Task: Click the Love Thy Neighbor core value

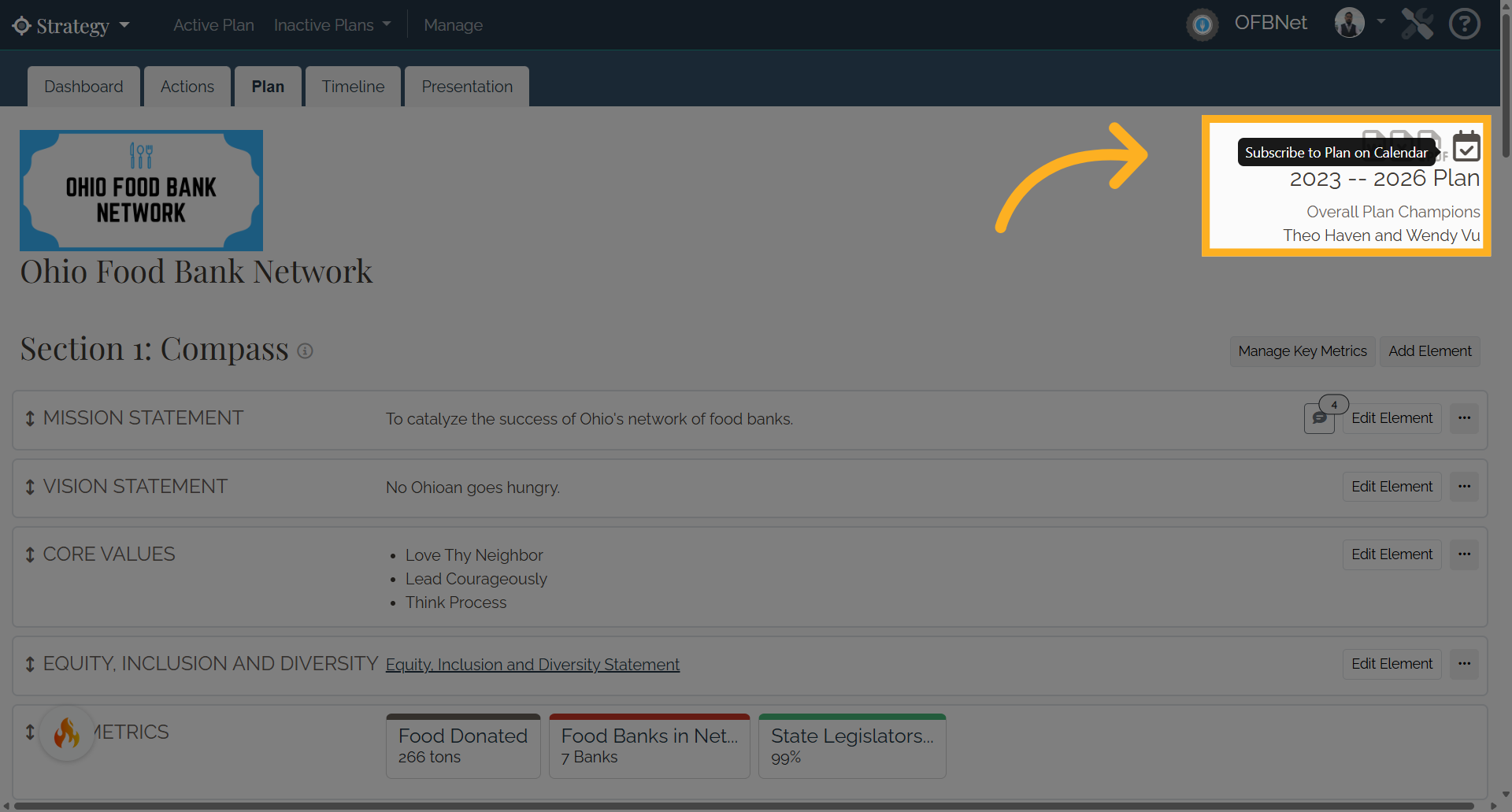Action: point(474,555)
